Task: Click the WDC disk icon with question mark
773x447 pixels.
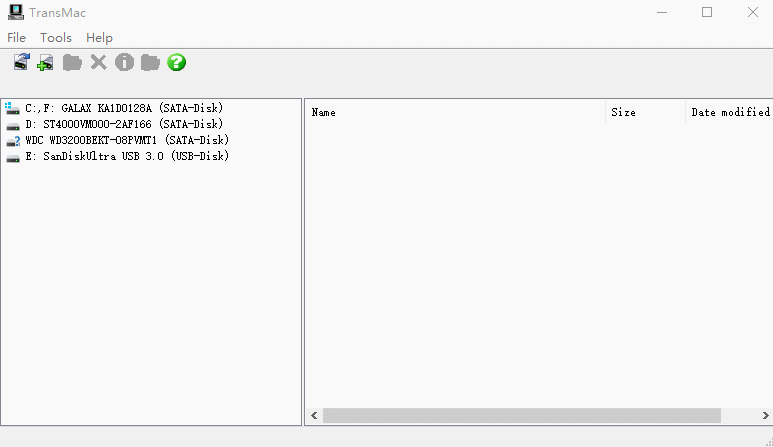Action: coord(13,141)
